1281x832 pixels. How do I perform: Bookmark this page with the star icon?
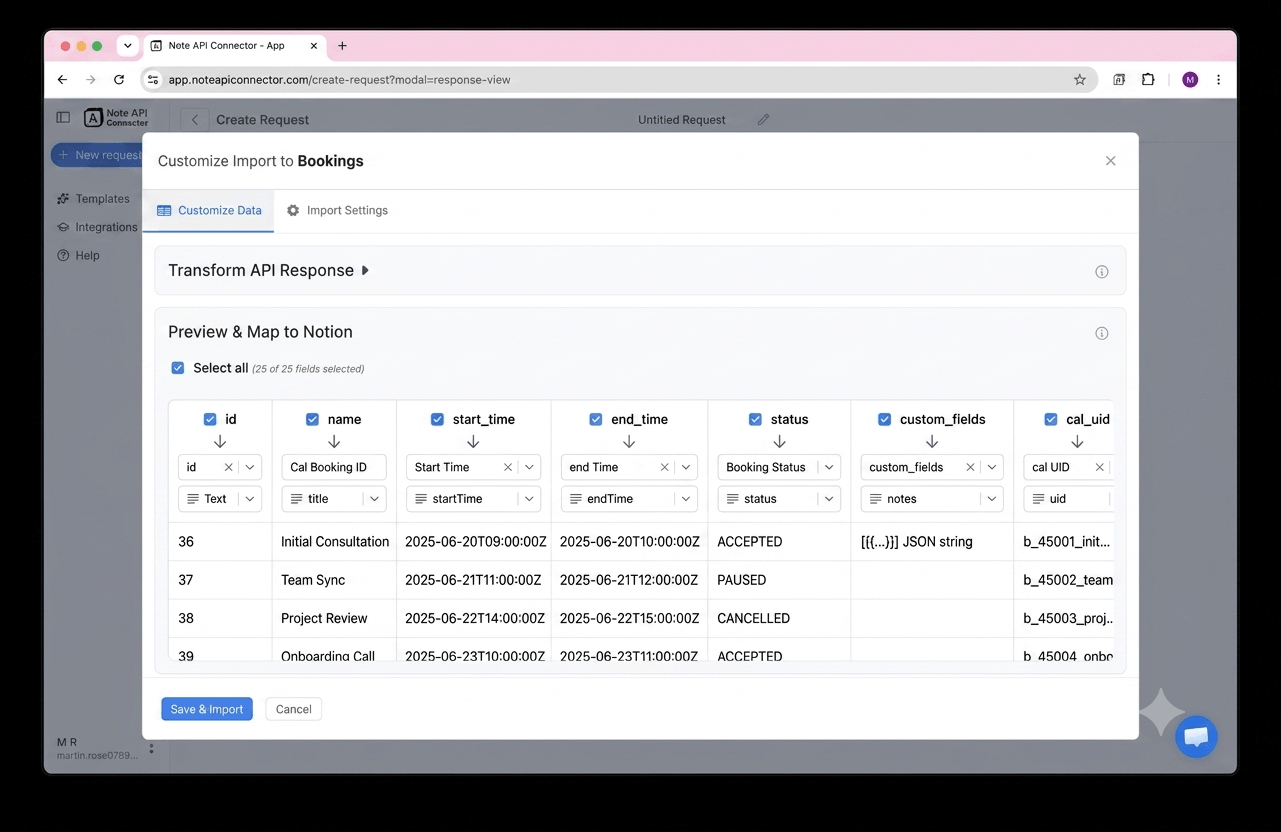(x=1080, y=80)
